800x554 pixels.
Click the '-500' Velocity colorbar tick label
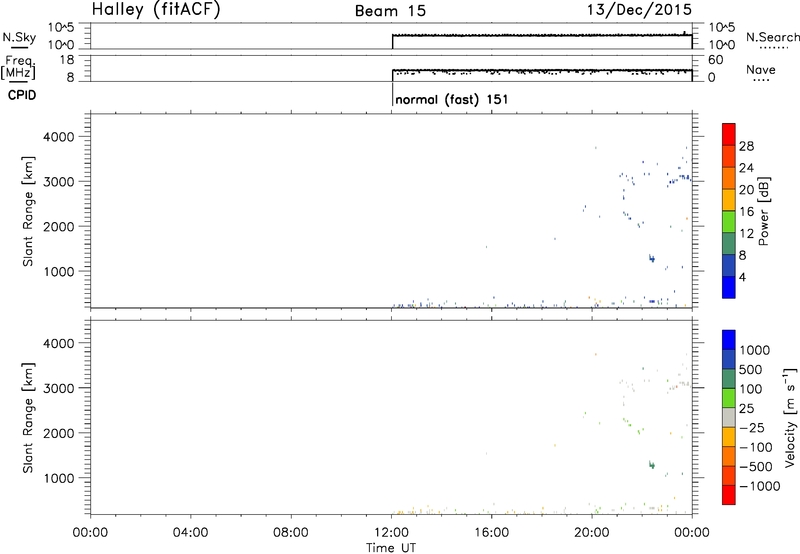(x=756, y=467)
